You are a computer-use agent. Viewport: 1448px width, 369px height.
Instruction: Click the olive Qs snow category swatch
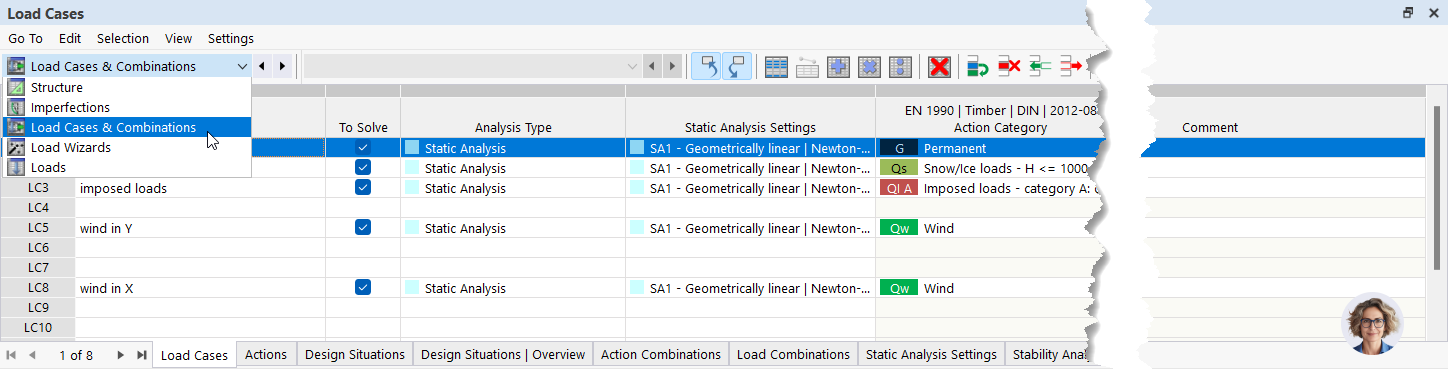pyautogui.click(x=899, y=168)
